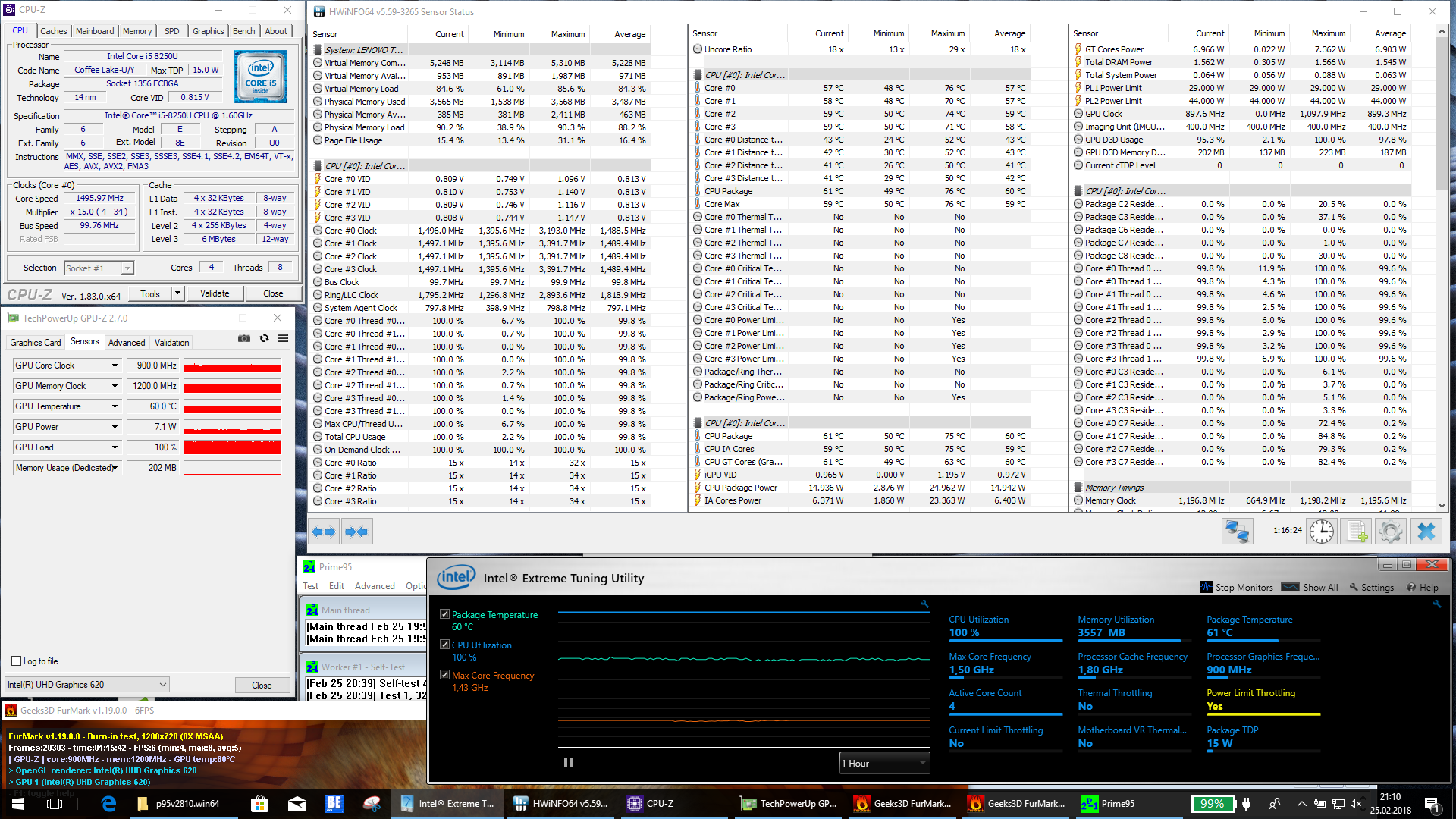Click HWiNFO reset clock icon
Image resolution: width=1456 pixels, height=819 pixels.
pos(1322,532)
